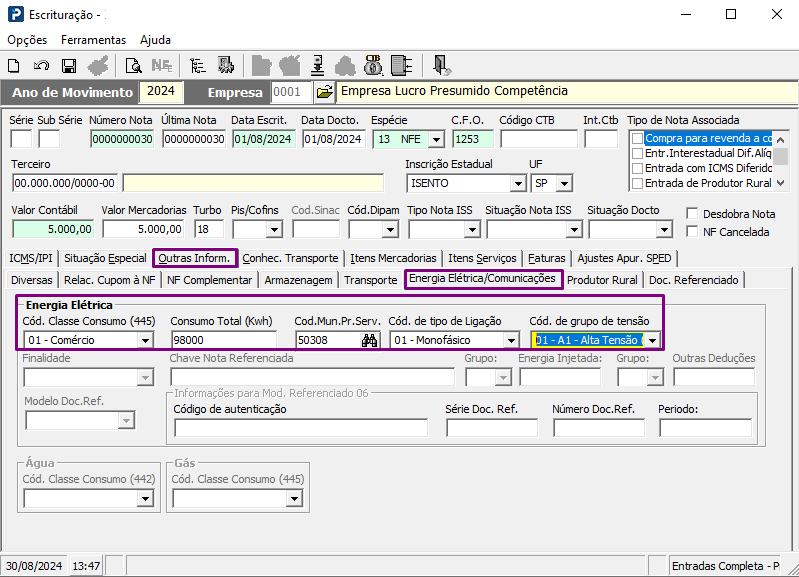Click the binoculars search icon for Cod.Mun.Pr.Serv.
Screen dimensions: 799x577
(368, 340)
